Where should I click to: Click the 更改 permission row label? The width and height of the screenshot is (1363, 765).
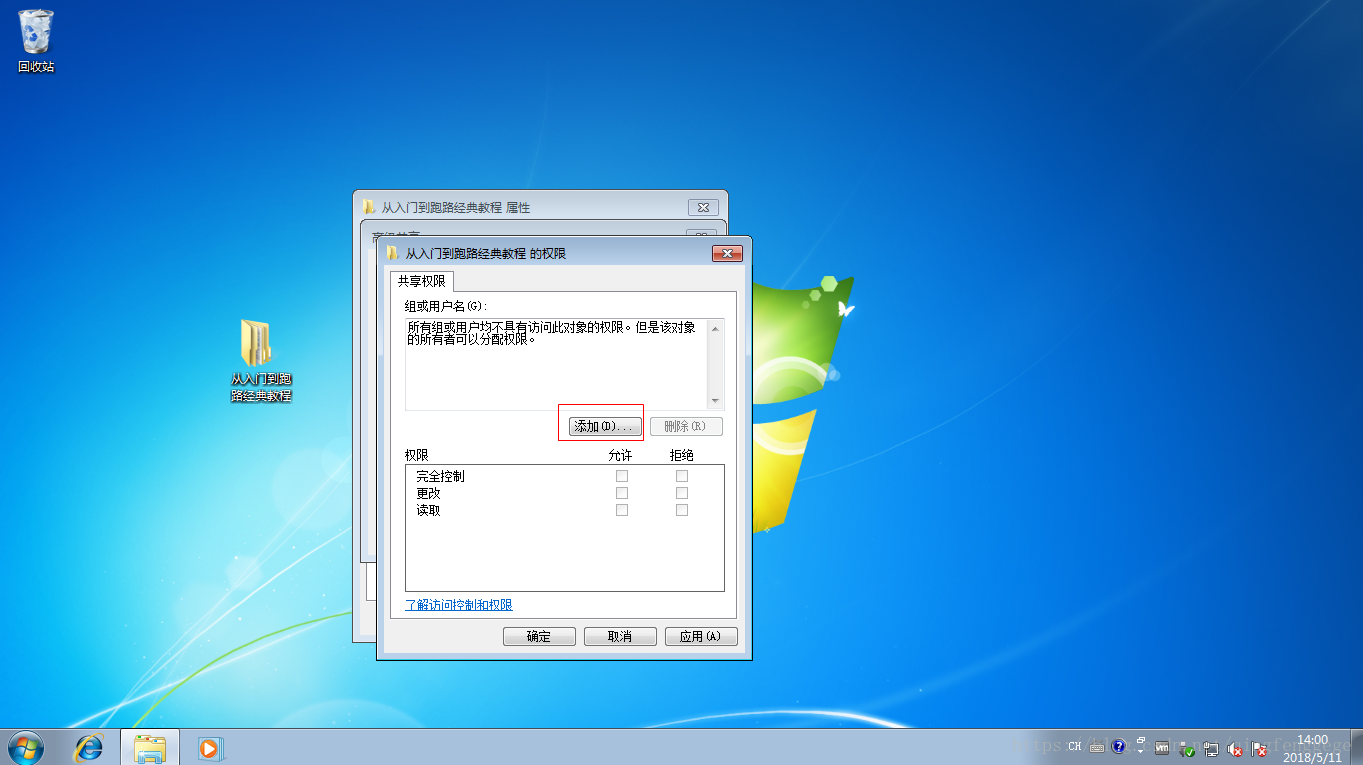click(428, 493)
